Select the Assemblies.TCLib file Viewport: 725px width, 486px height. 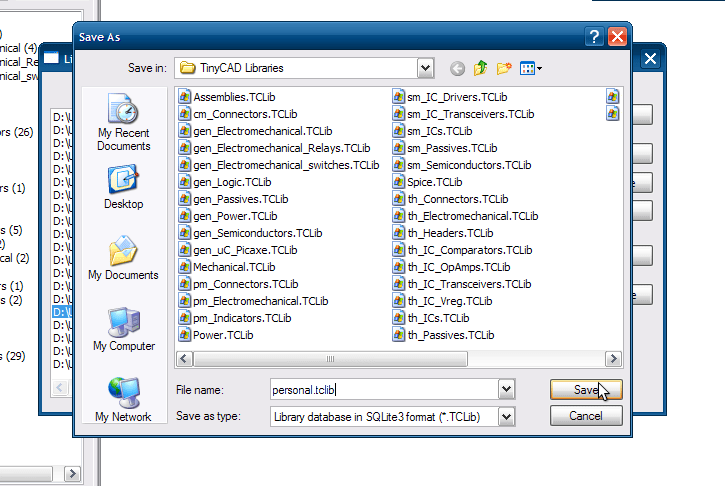(x=233, y=97)
